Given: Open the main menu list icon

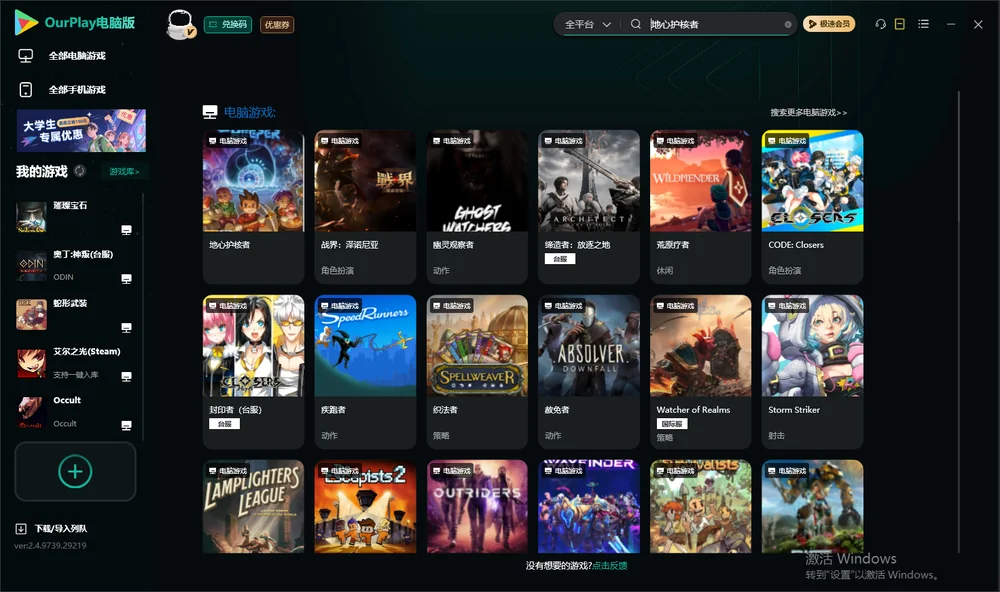Looking at the screenshot, I should 923,24.
